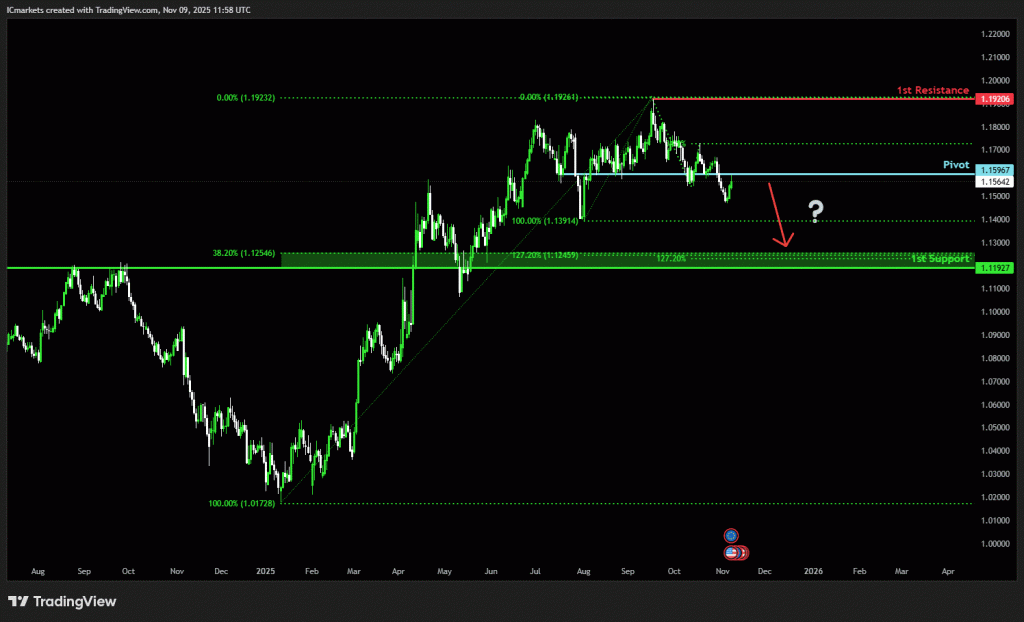1024x622 pixels.
Task: Click the red 1.19206 resistance price tag
Action: click(x=994, y=100)
